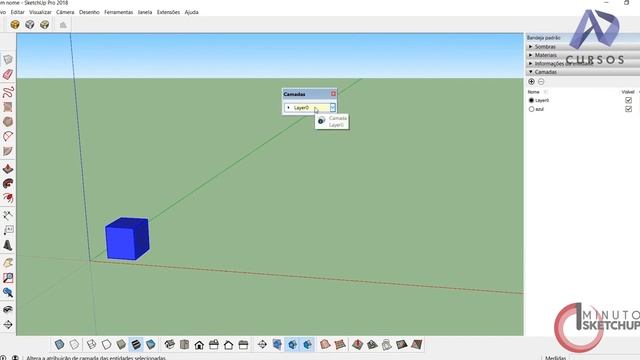The width and height of the screenshot is (640, 360).
Task: Open the Janela menu
Action: (145, 12)
